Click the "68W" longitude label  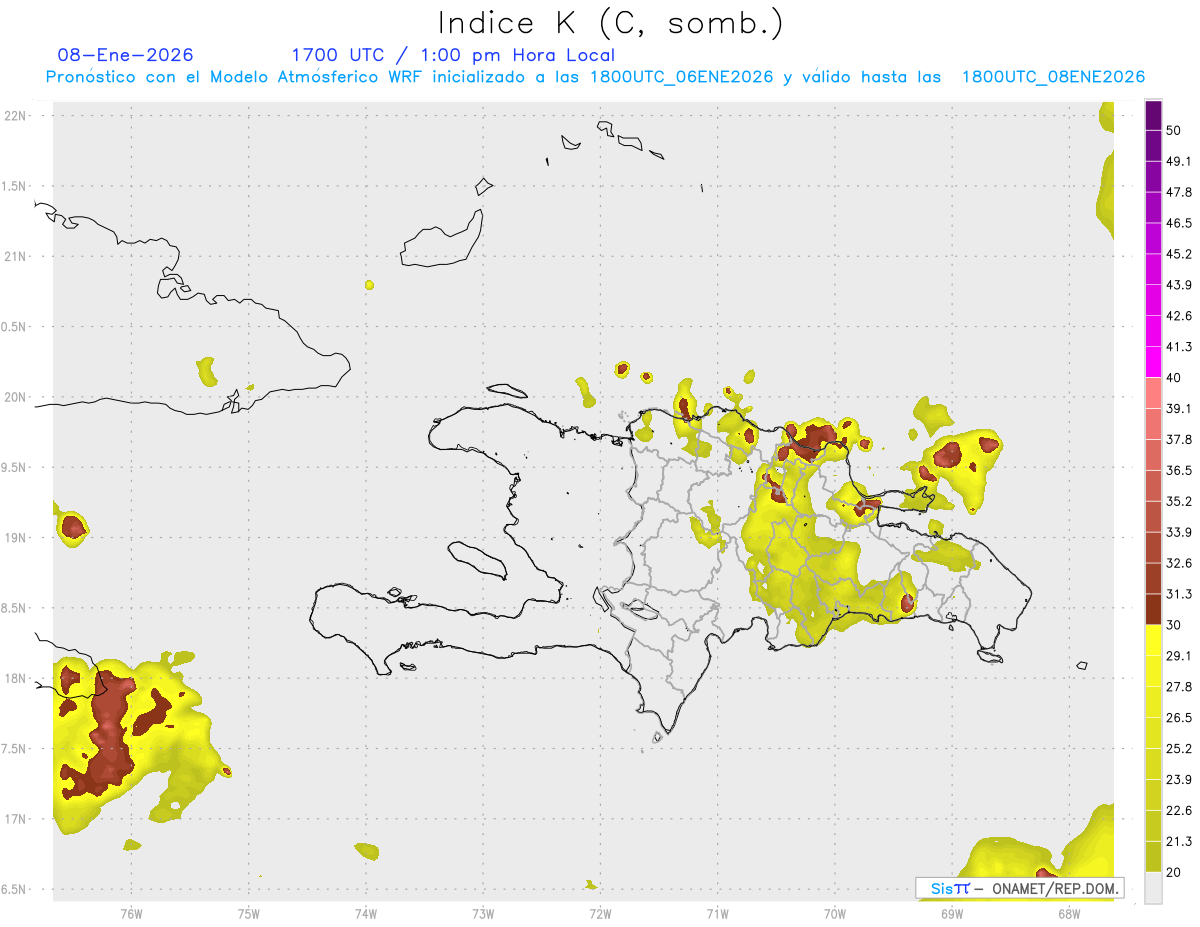(1069, 913)
